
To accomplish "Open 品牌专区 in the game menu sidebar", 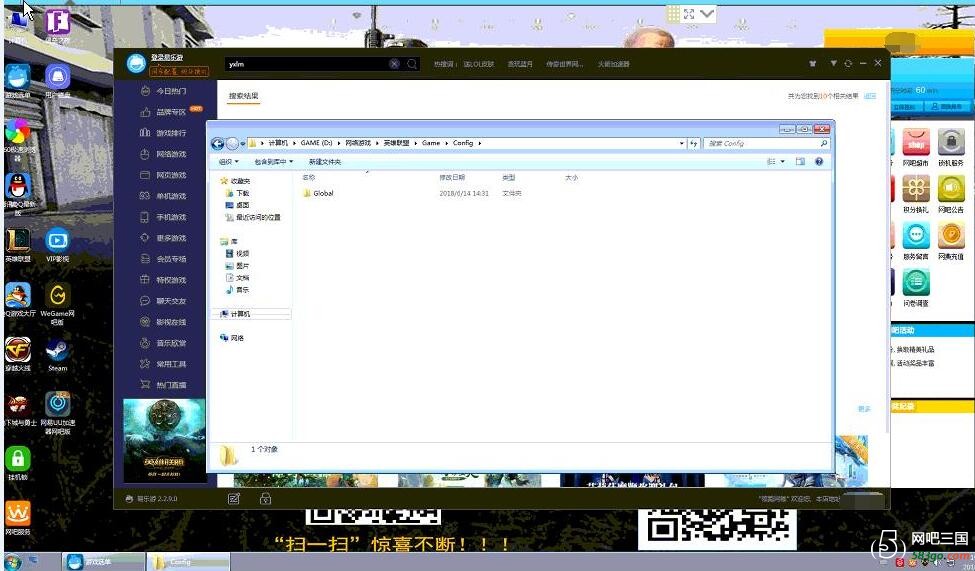I will [x=164, y=112].
